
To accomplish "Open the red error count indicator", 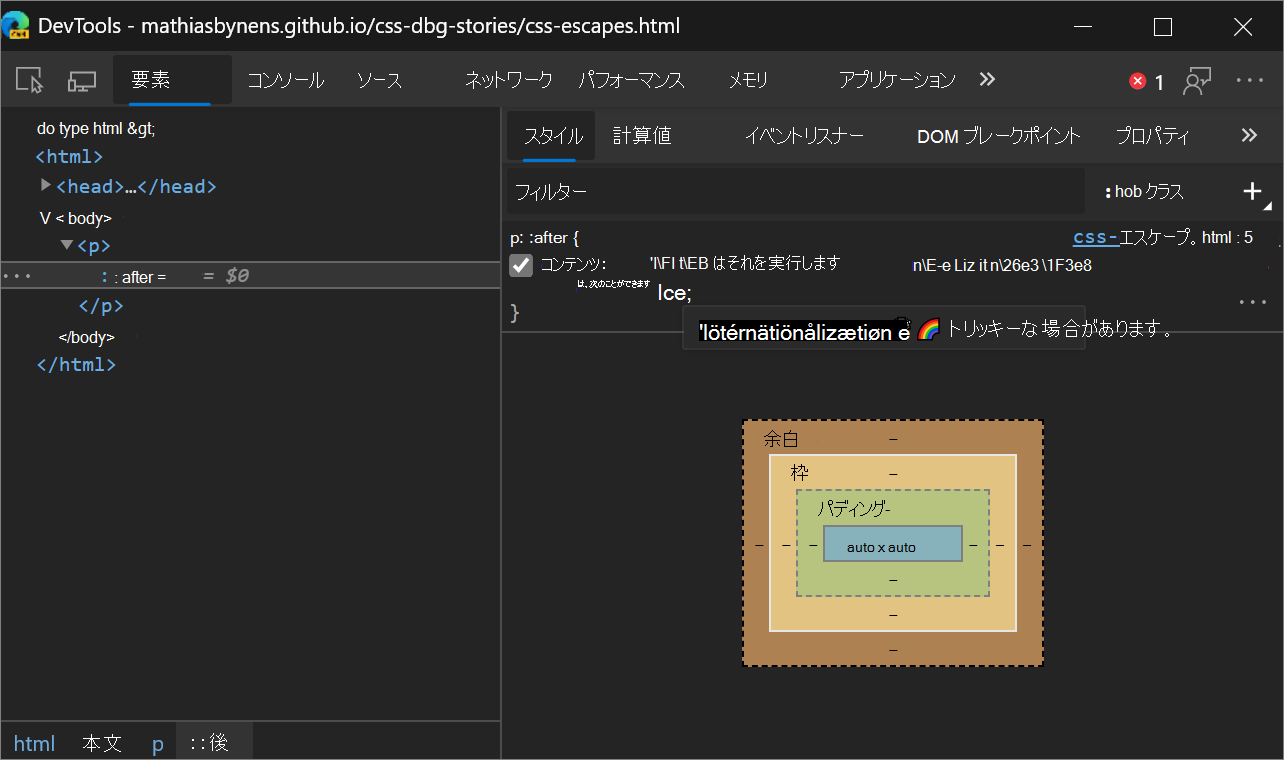I will tap(1147, 82).
